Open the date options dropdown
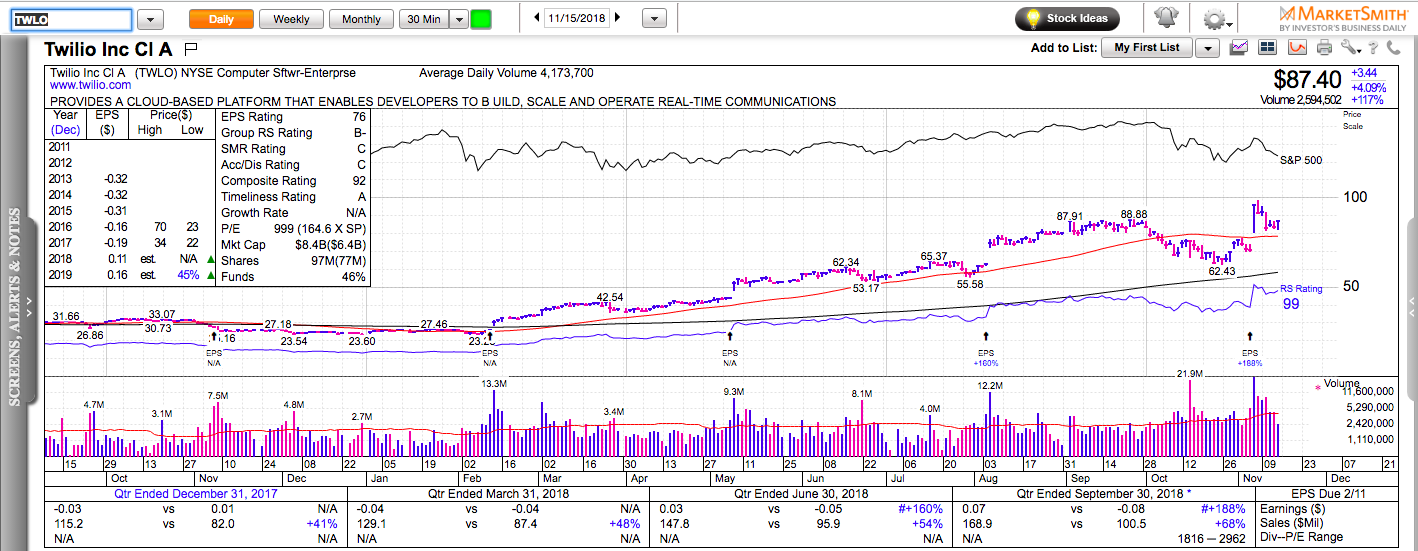Screen dimensions: 1418x551 pyautogui.click(x=654, y=19)
